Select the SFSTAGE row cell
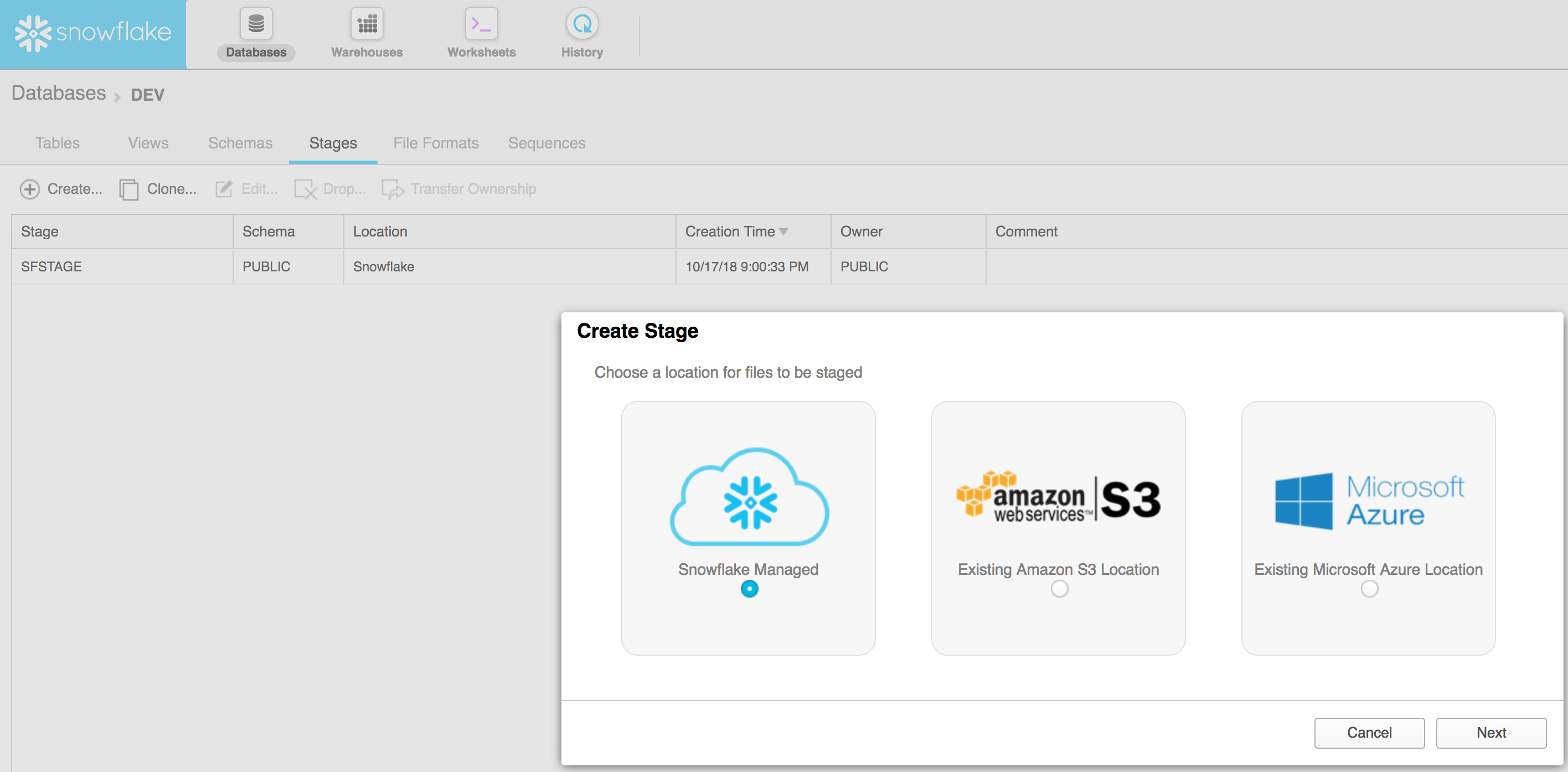Image resolution: width=1568 pixels, height=772 pixels. coord(122,267)
